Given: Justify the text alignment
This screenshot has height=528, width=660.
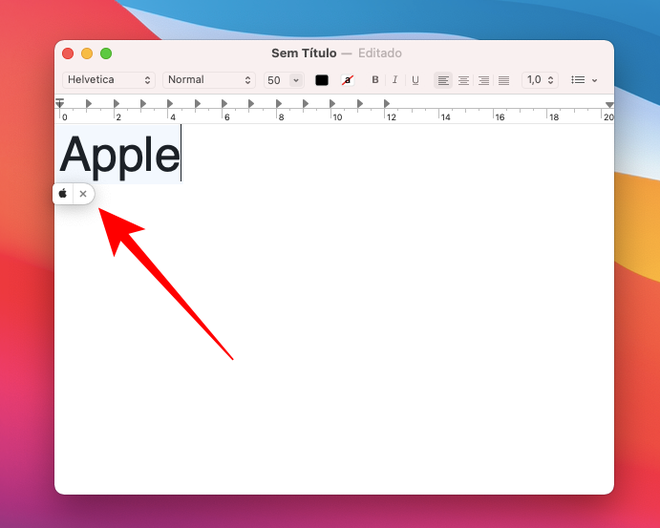Looking at the screenshot, I should point(504,80).
